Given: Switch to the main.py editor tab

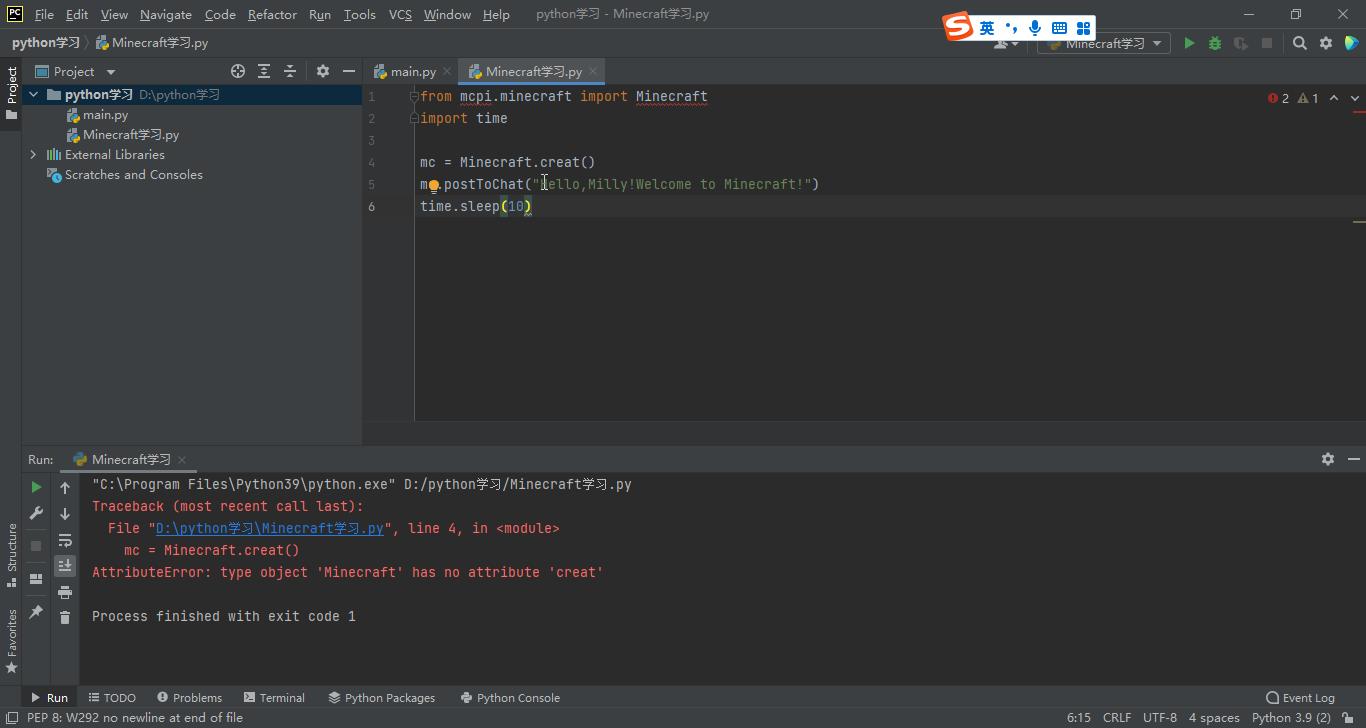Looking at the screenshot, I should click(x=412, y=71).
